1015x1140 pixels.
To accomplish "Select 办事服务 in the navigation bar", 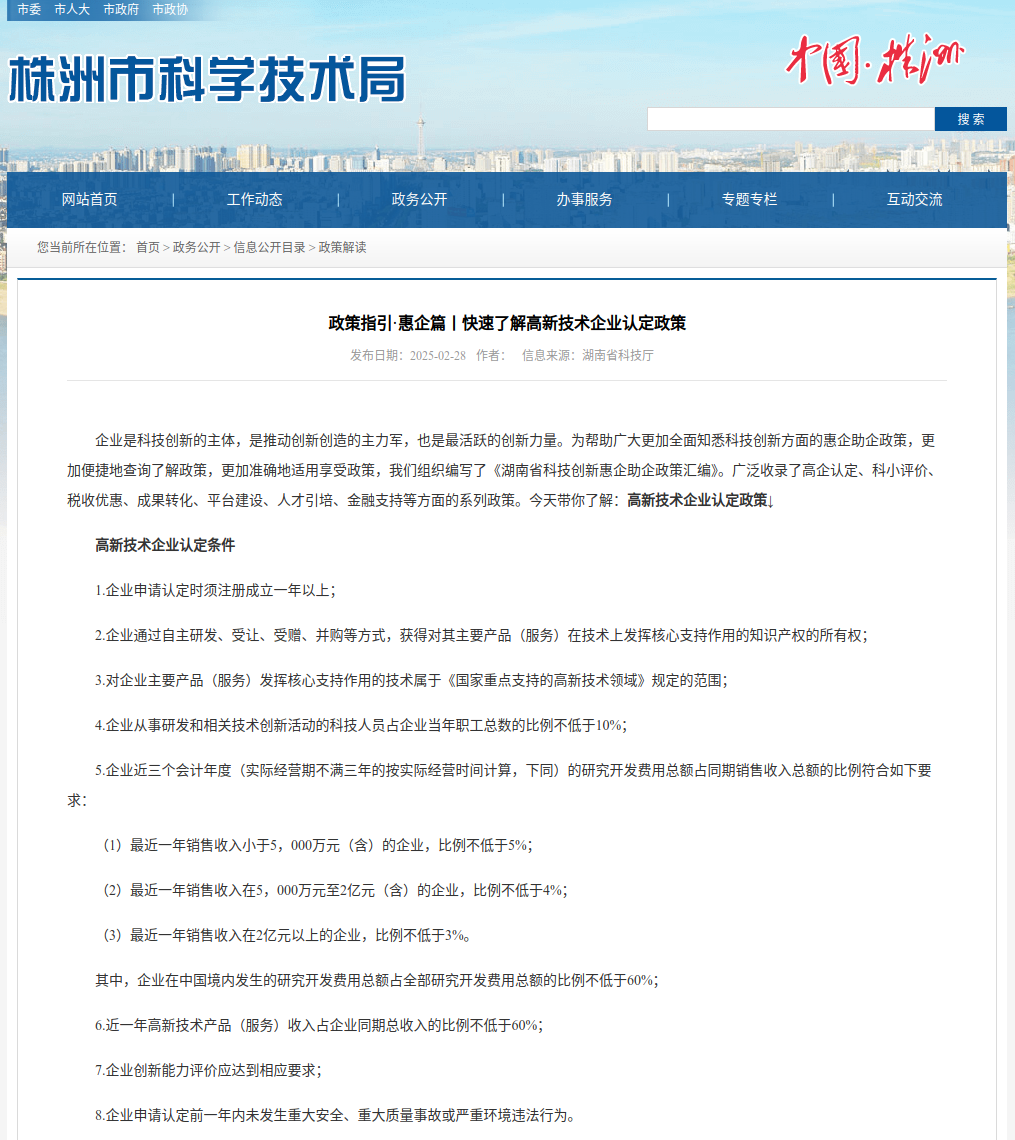I will click(x=585, y=199).
